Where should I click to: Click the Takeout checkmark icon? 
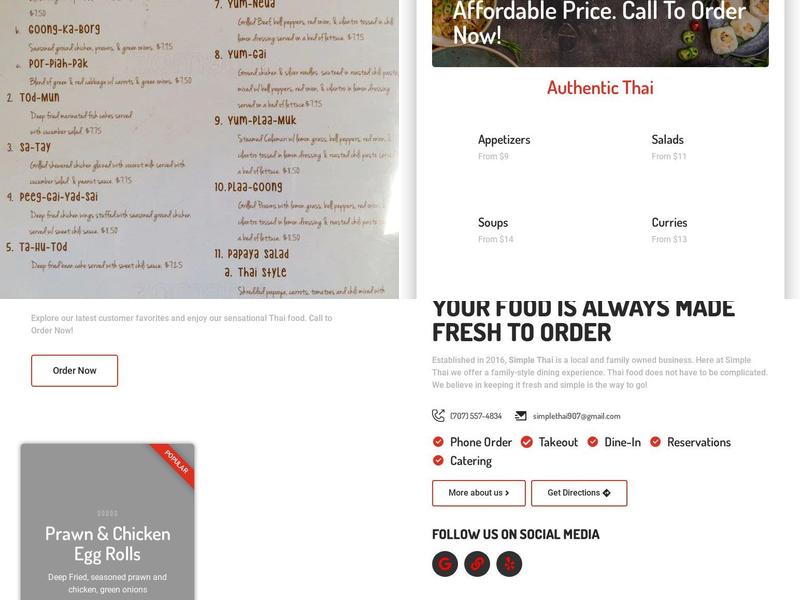coord(527,442)
